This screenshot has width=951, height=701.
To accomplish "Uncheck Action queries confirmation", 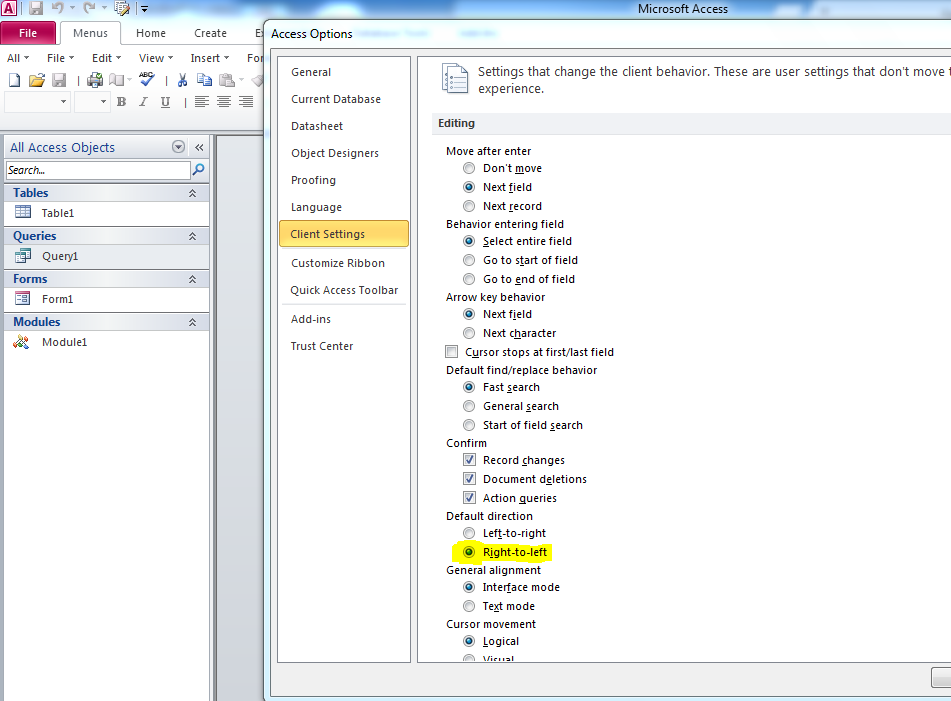I will [x=469, y=498].
